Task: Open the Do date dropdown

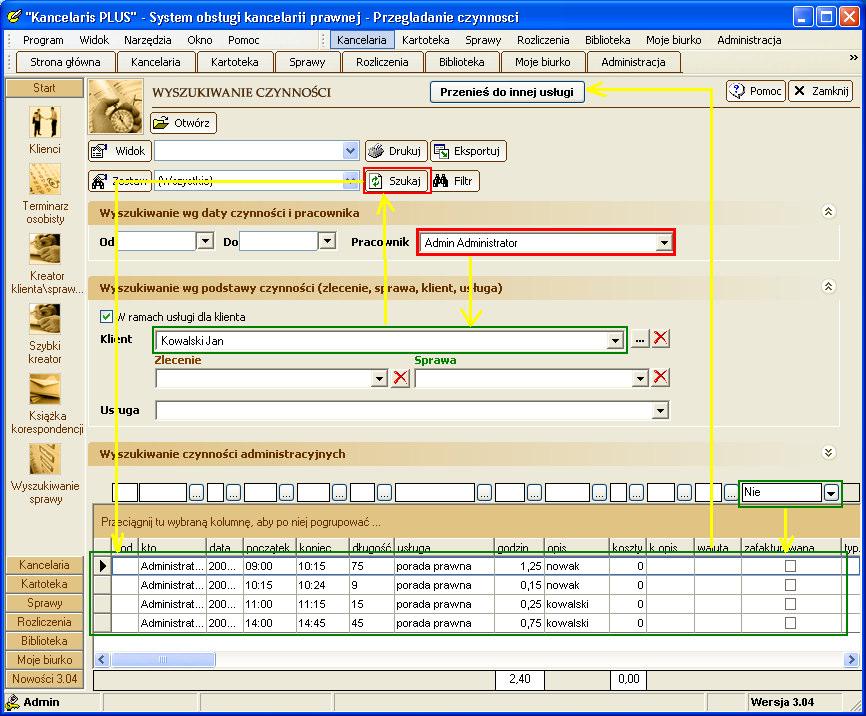Action: point(328,241)
